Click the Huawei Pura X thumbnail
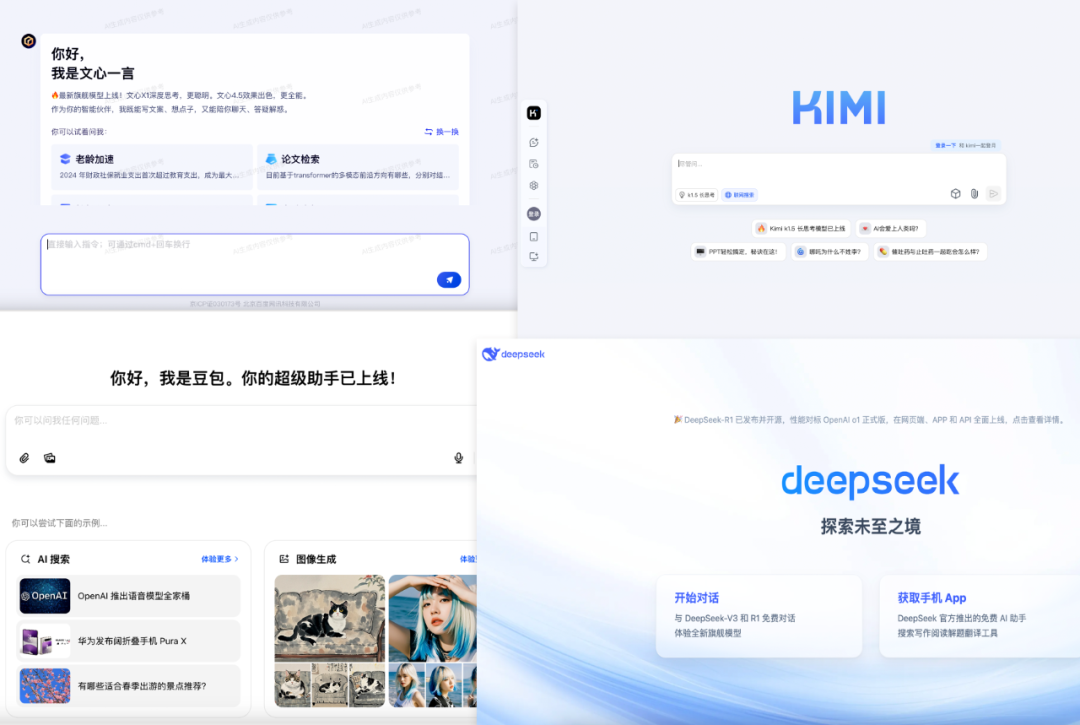This screenshot has width=1080, height=725. (45, 641)
